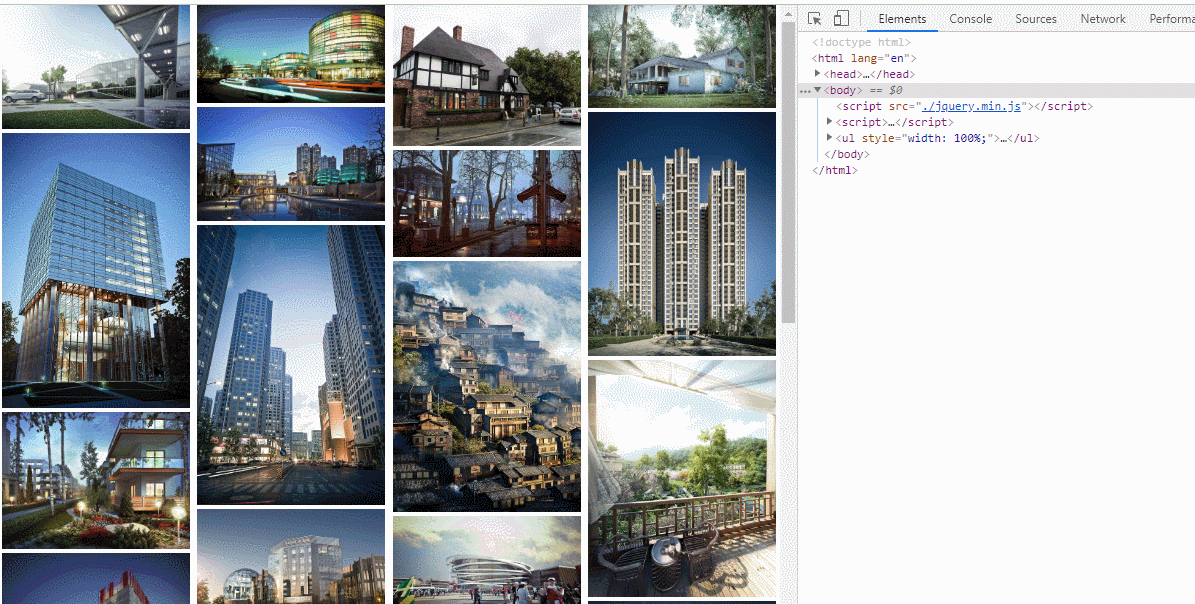Viewport: 1195px width, 604px height.
Task: Open the colorful curved glass building night image
Action: (x=291, y=53)
